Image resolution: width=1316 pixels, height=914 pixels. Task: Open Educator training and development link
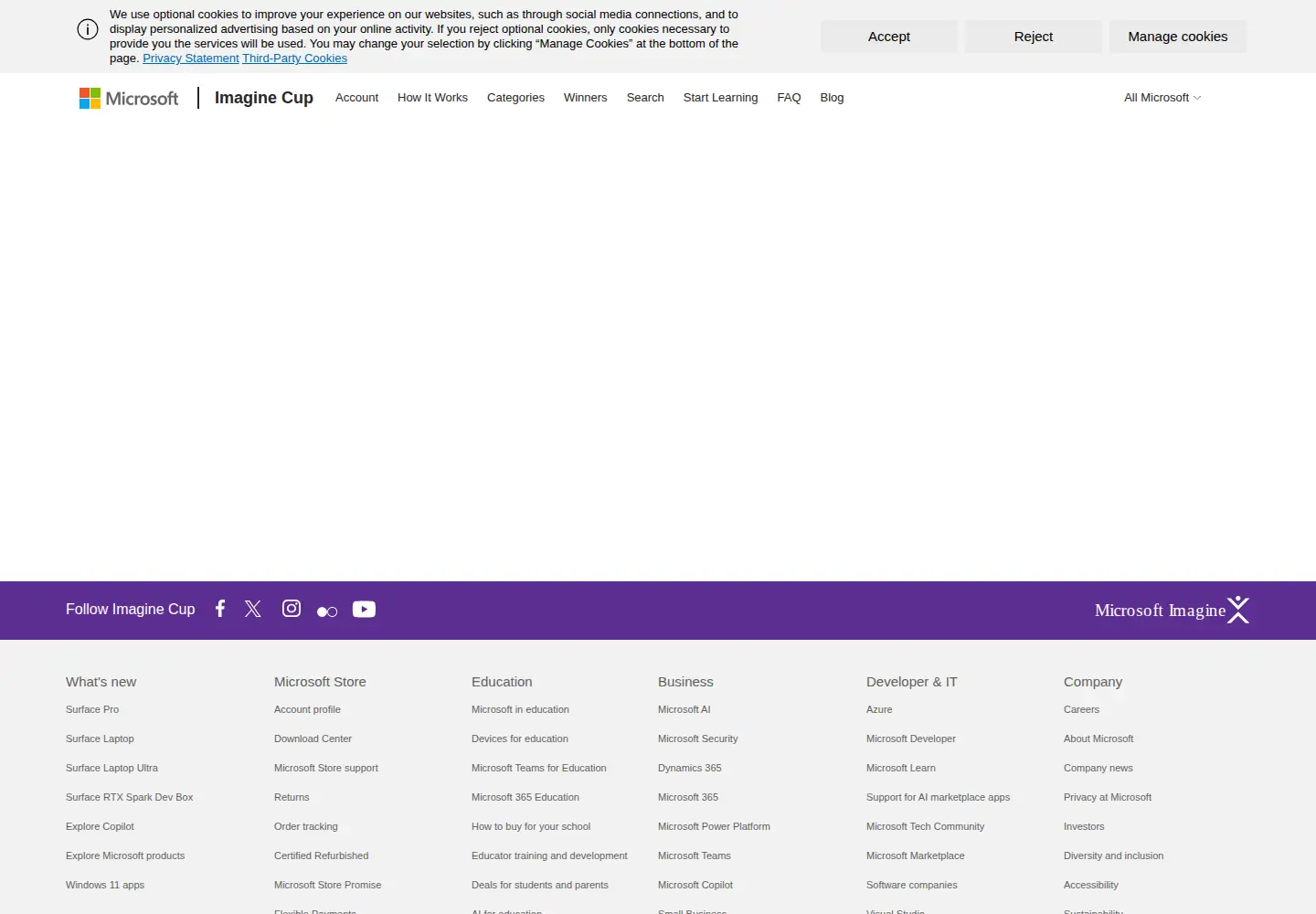tap(549, 856)
